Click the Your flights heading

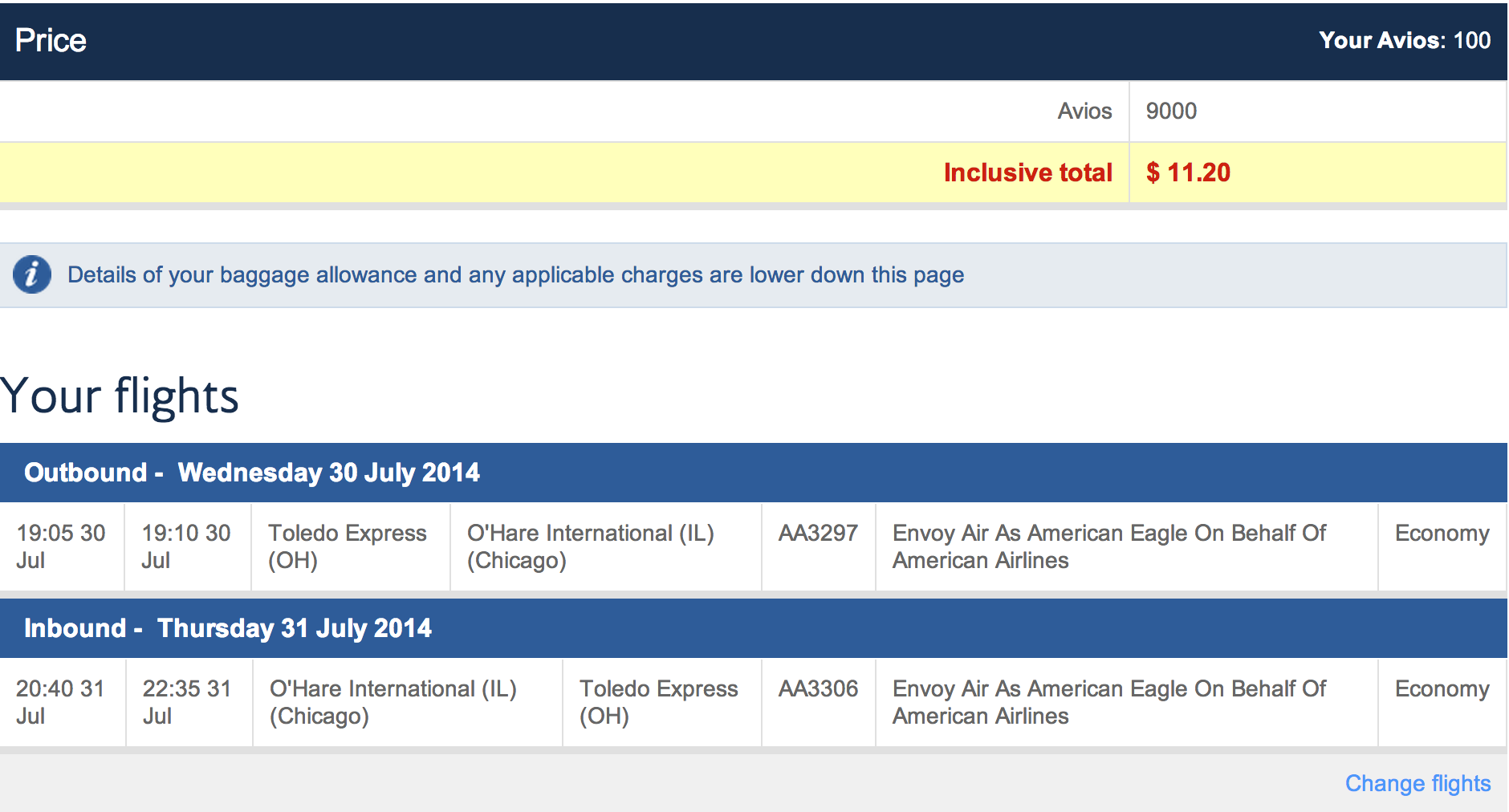tap(120, 396)
